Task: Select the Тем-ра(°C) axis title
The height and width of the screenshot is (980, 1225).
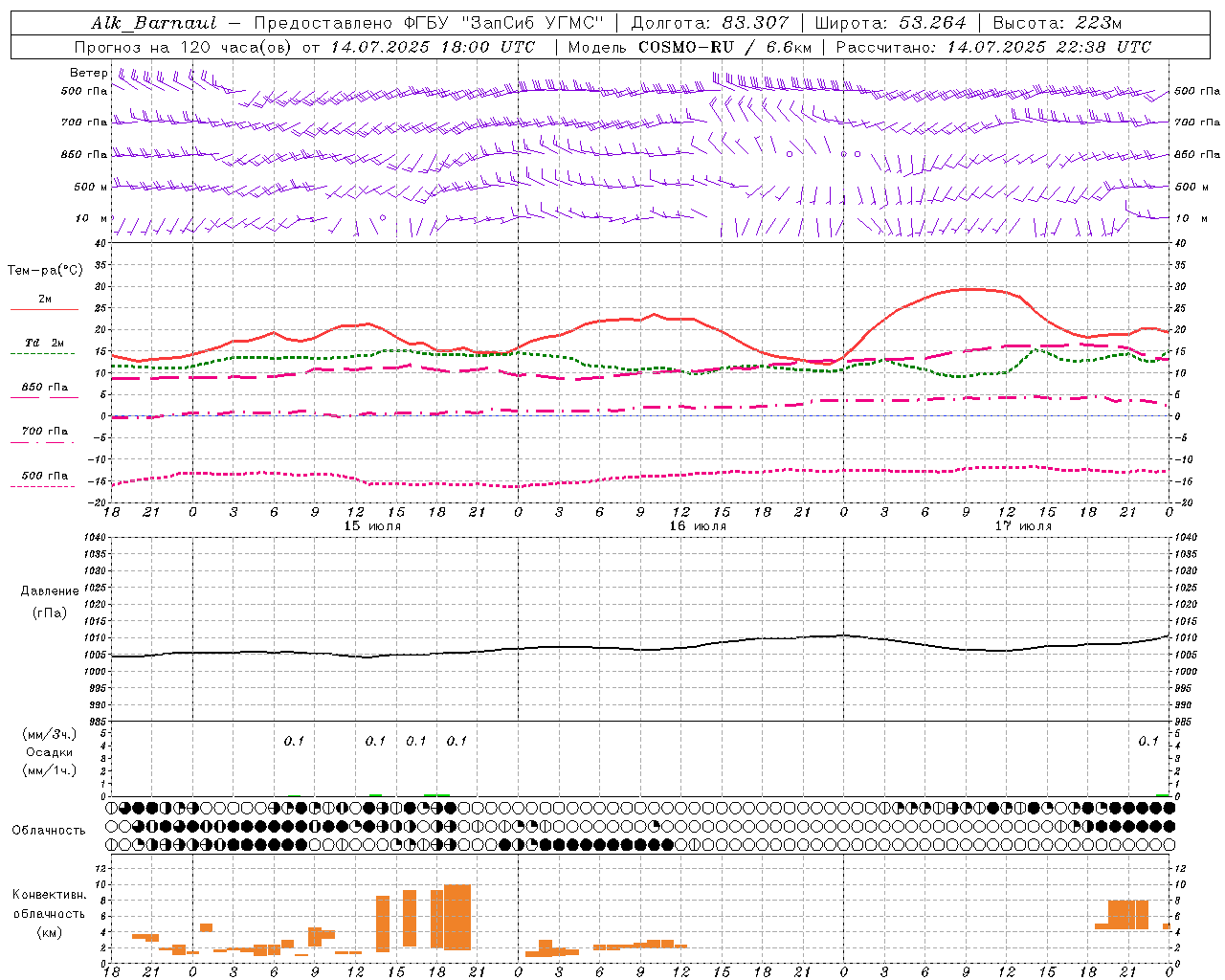Action: point(45,271)
